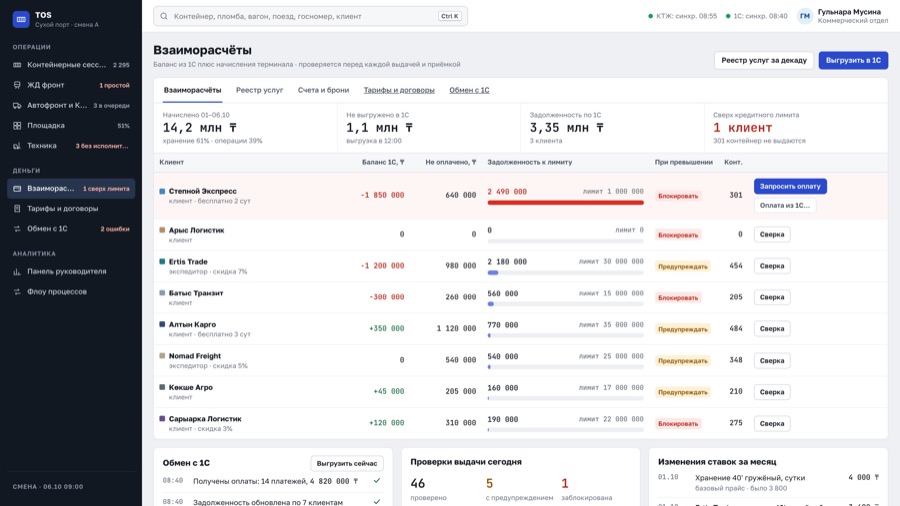Click Сверка button for Ertis Trade
The image size is (900, 506).
771,266
